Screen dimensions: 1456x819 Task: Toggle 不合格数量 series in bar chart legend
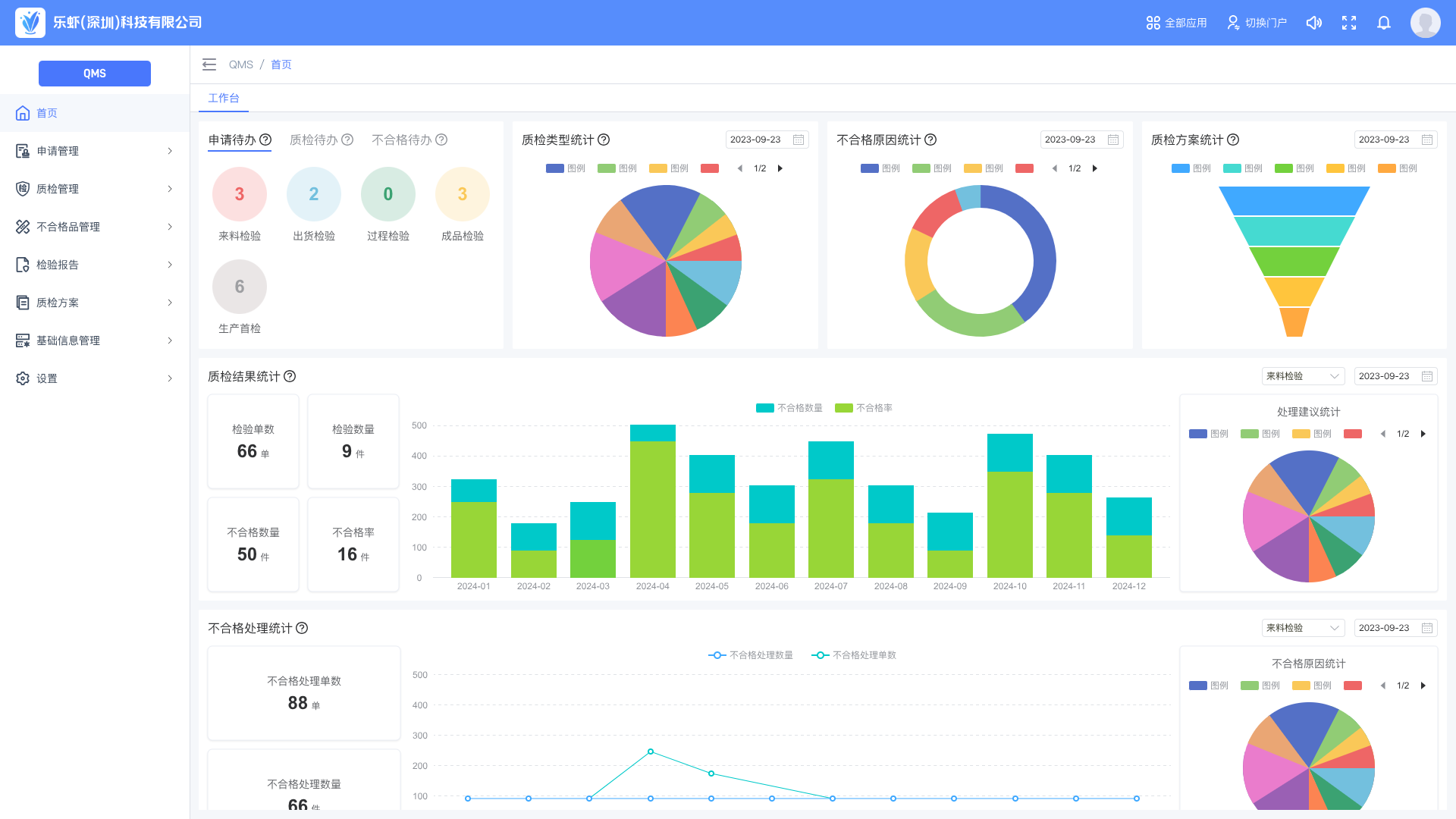[x=789, y=408]
